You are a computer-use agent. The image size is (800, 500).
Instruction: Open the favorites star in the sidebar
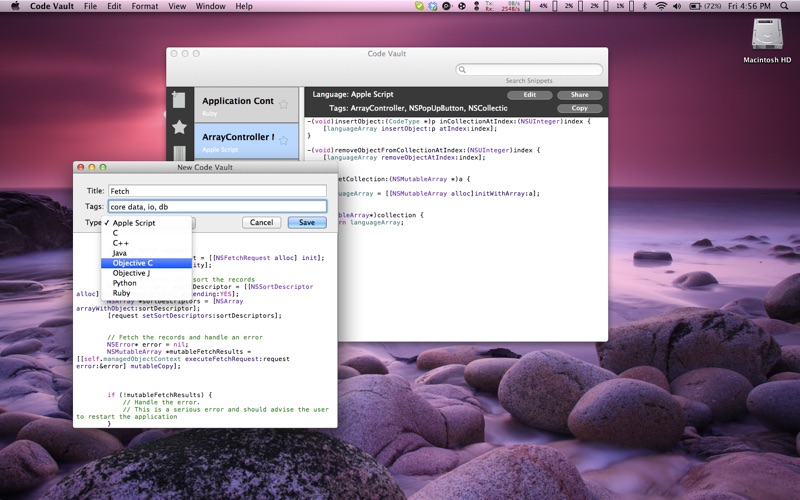pos(179,127)
